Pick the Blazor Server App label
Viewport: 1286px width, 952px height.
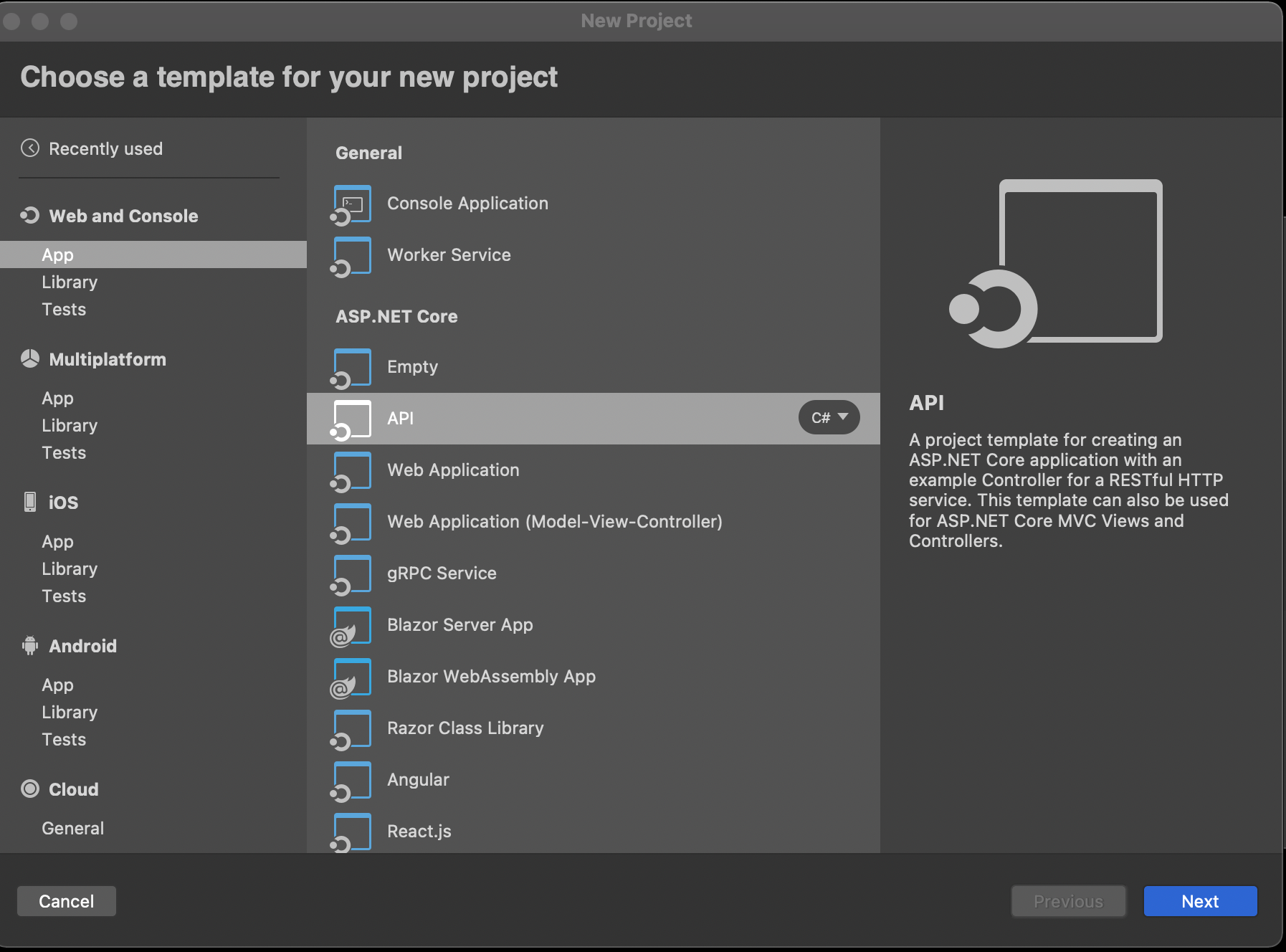[x=460, y=625]
